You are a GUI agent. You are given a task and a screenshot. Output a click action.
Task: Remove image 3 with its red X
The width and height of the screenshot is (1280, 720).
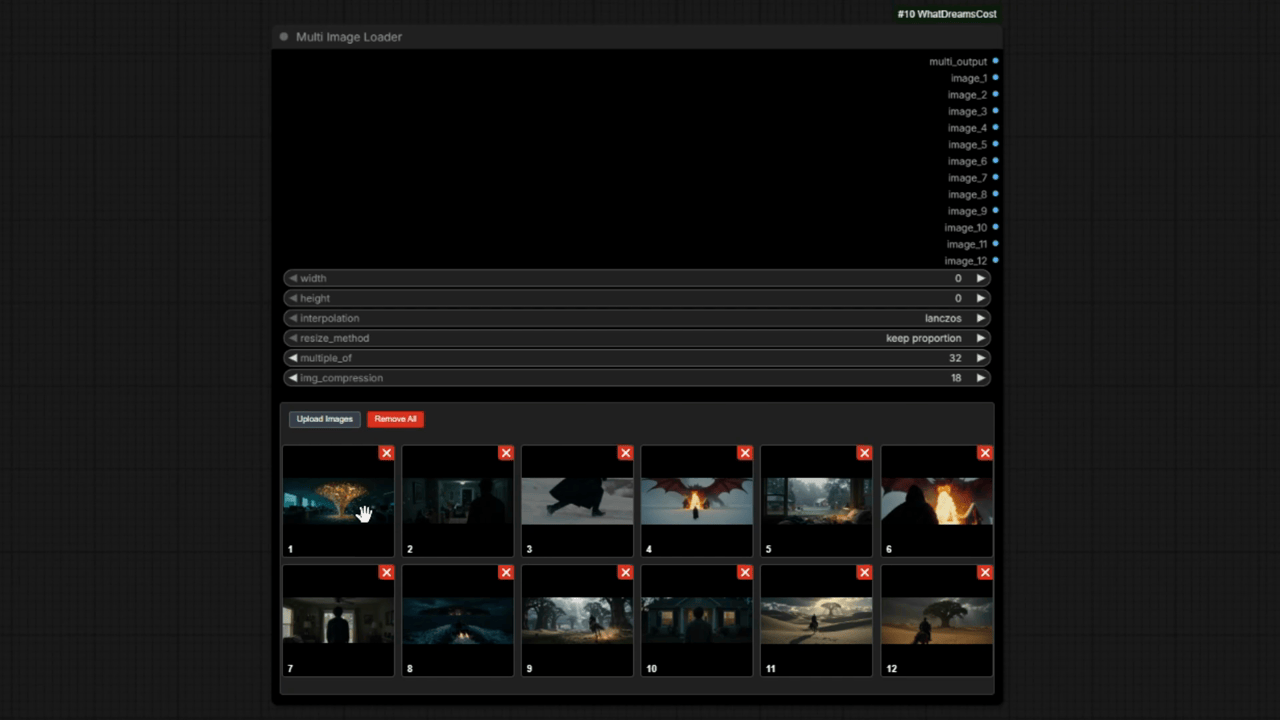coord(625,453)
